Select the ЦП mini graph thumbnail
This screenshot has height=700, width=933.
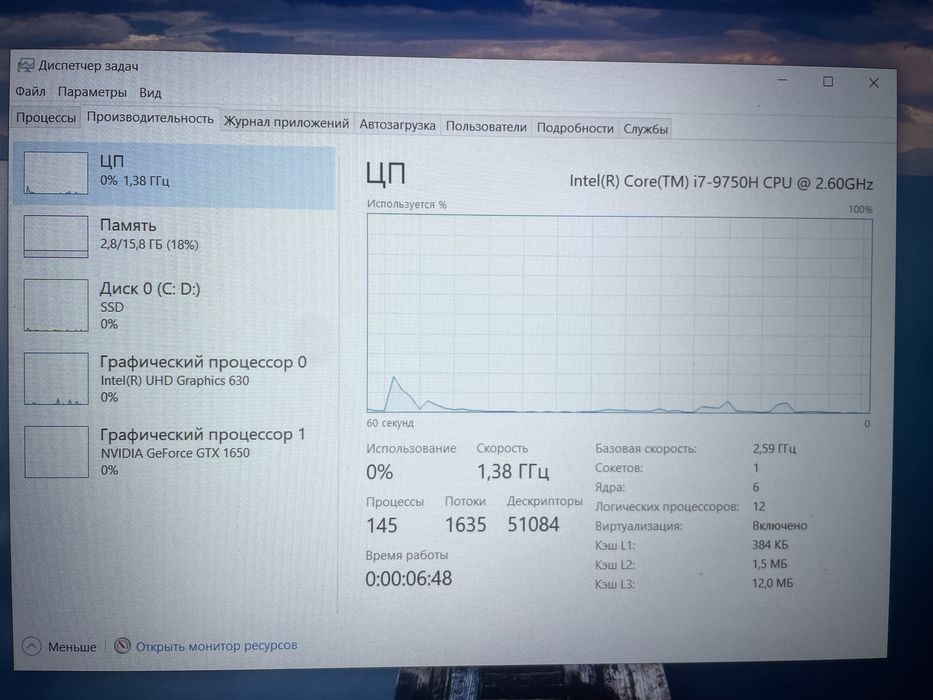tap(56, 173)
